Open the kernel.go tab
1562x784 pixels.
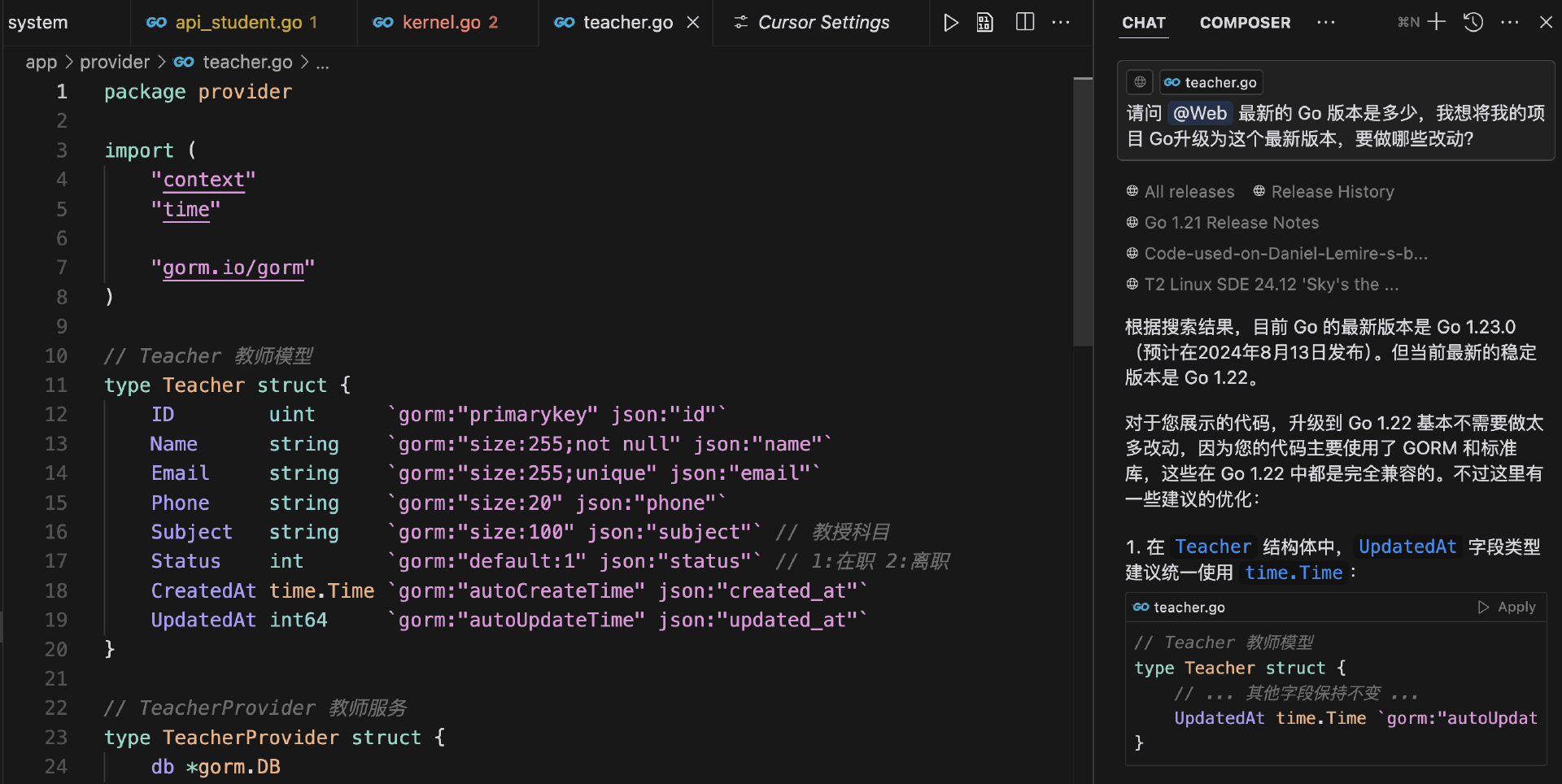click(x=447, y=23)
